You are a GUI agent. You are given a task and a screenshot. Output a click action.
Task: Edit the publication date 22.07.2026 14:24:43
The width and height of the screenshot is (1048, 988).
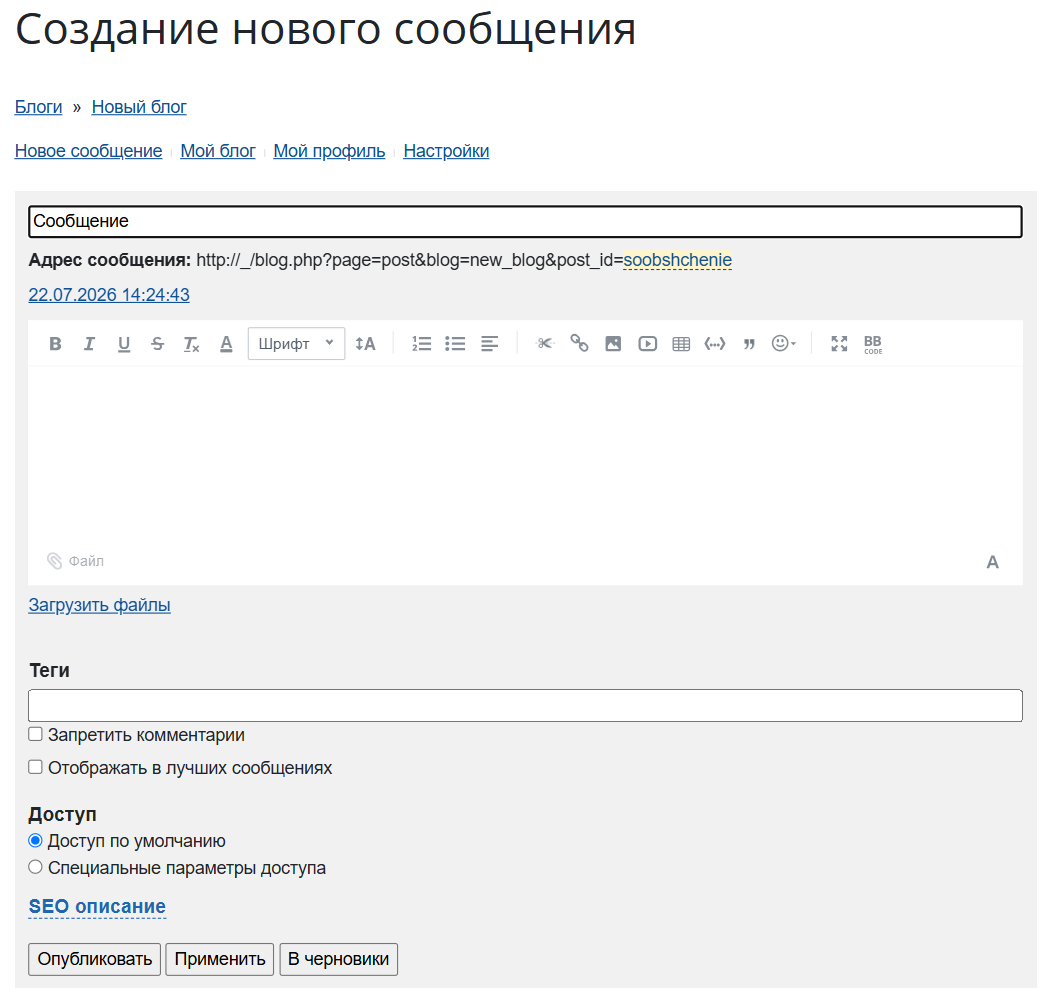tap(109, 295)
